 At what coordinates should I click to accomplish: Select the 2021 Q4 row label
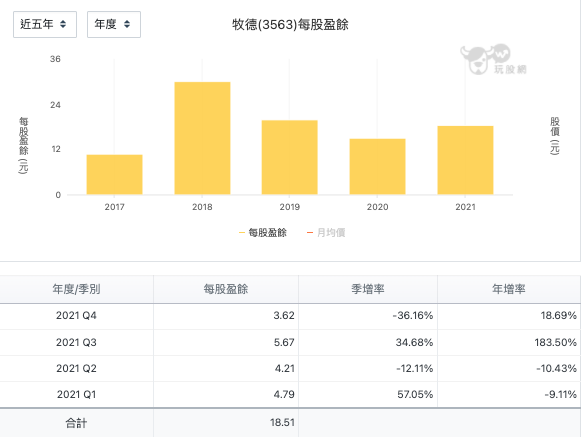[x=76, y=316]
